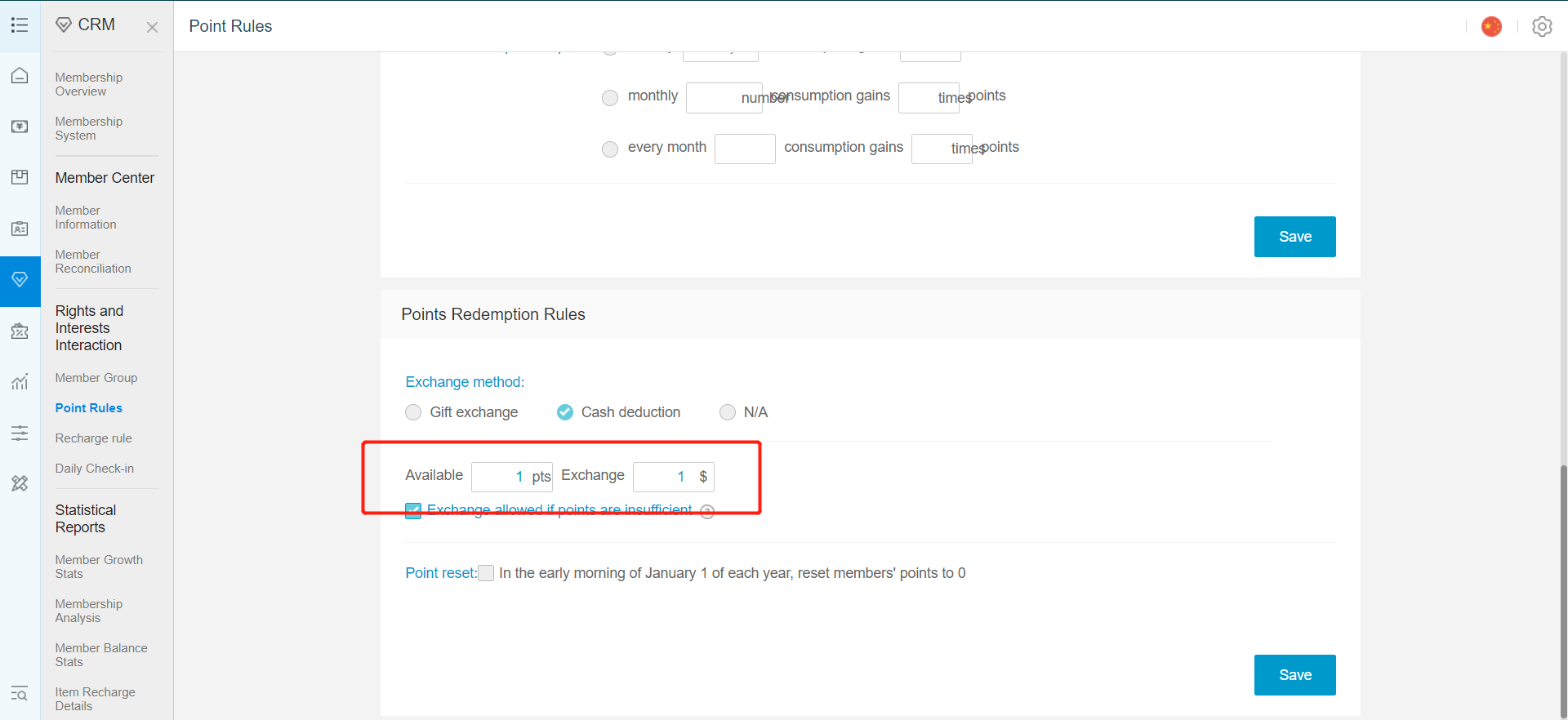Viewport: 1568px width, 720px height.
Task: Open the package box icon in the left rail
Action: (x=20, y=177)
